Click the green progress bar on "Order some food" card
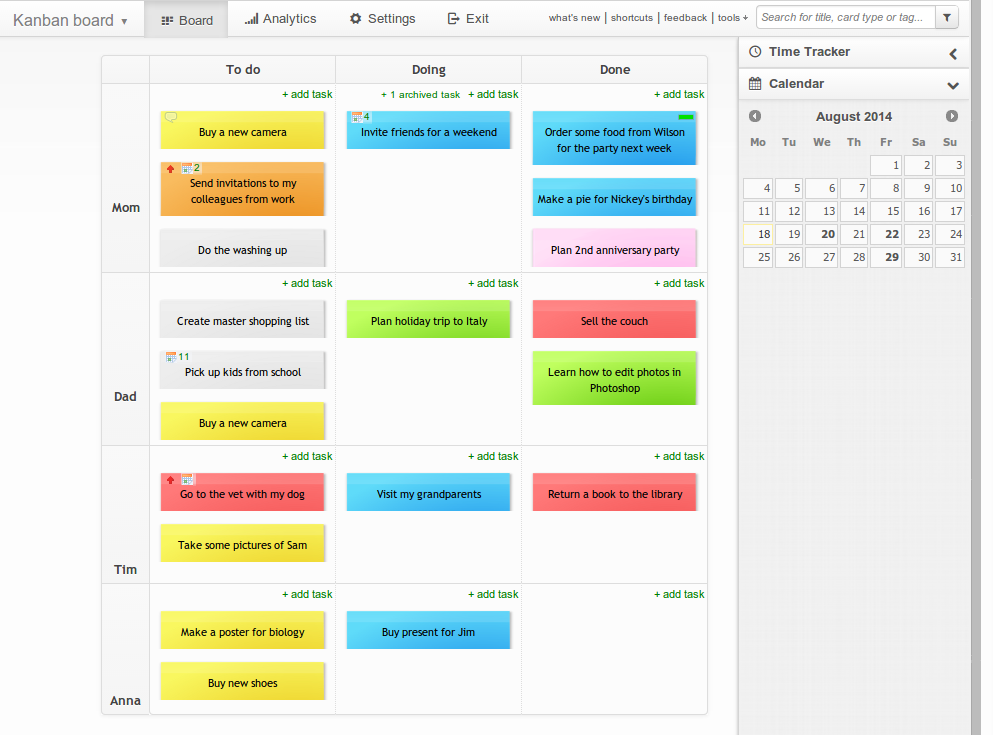993x735 pixels. [687, 117]
